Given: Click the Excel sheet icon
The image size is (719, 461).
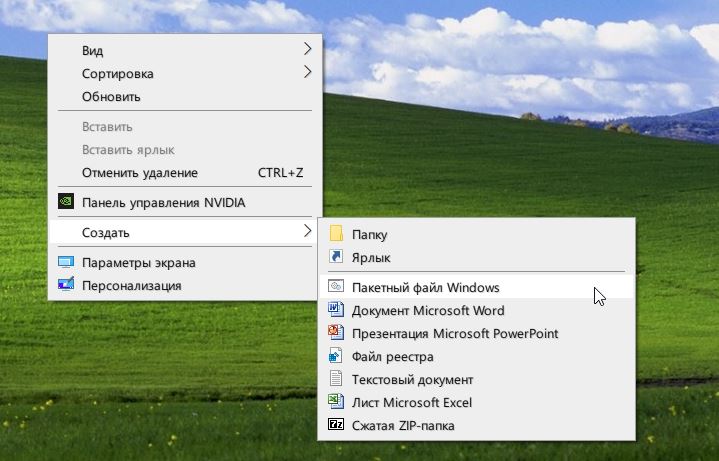Looking at the screenshot, I should pos(336,401).
